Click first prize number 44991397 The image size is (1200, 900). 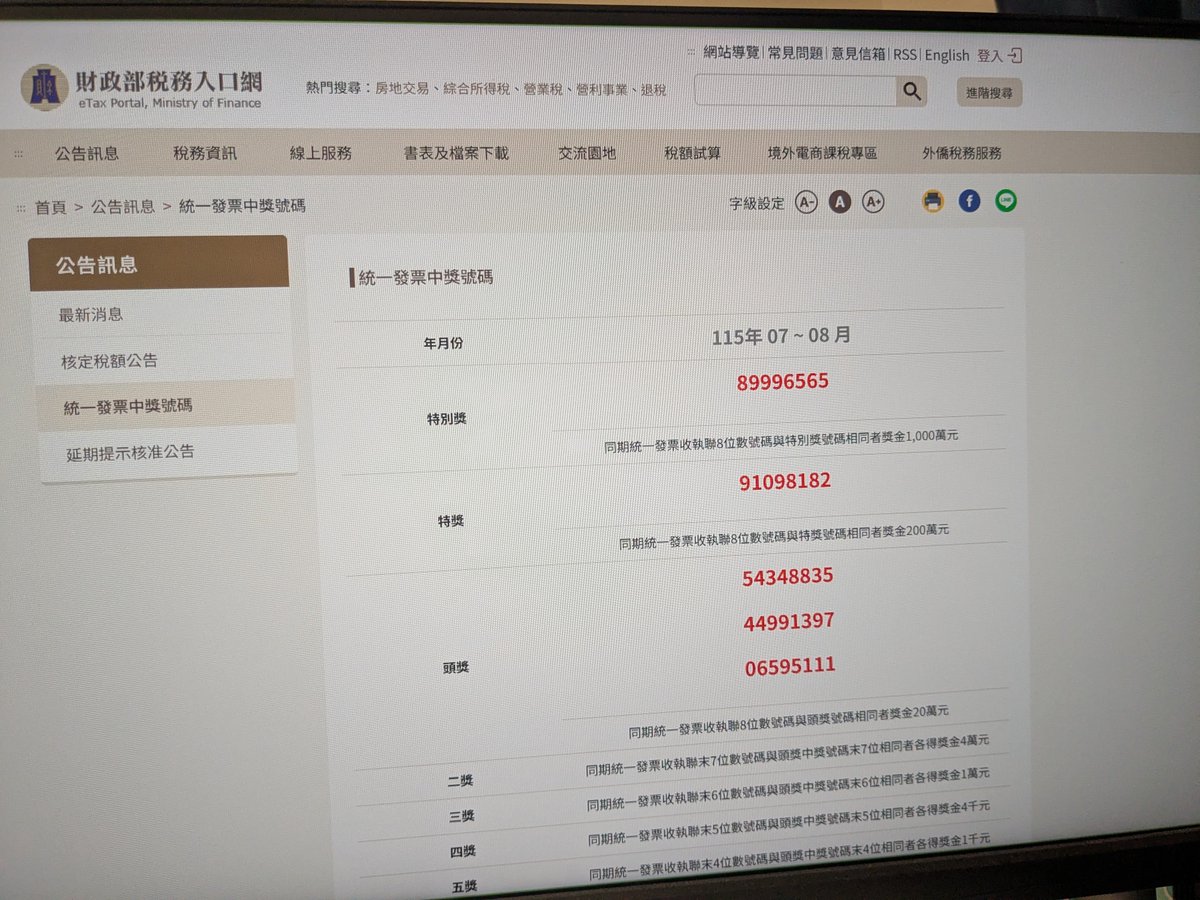click(x=789, y=622)
